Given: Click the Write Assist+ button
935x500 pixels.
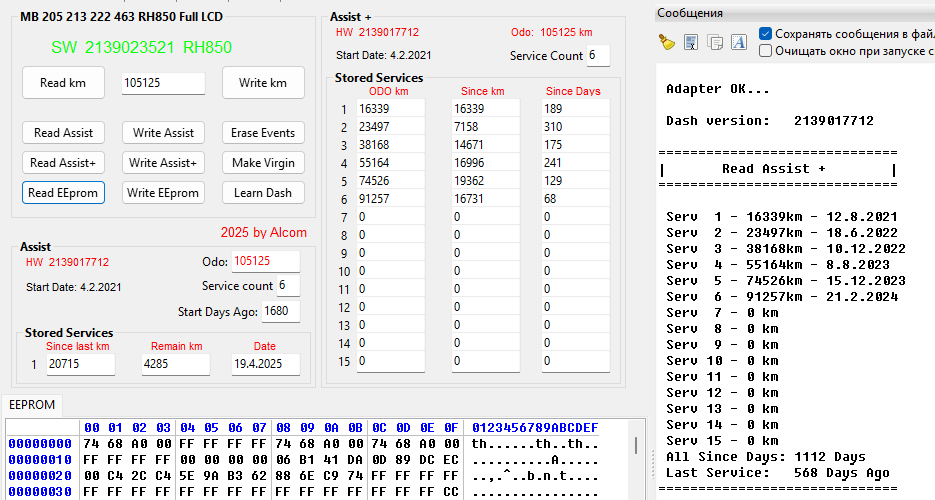Looking at the screenshot, I should tap(163, 162).
